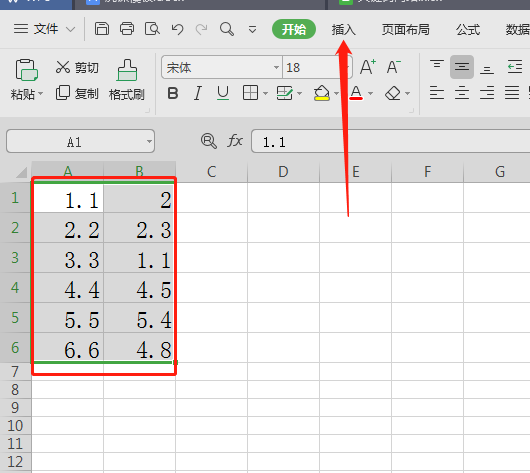
Task: Click the draw border table icon
Action: click(284, 93)
